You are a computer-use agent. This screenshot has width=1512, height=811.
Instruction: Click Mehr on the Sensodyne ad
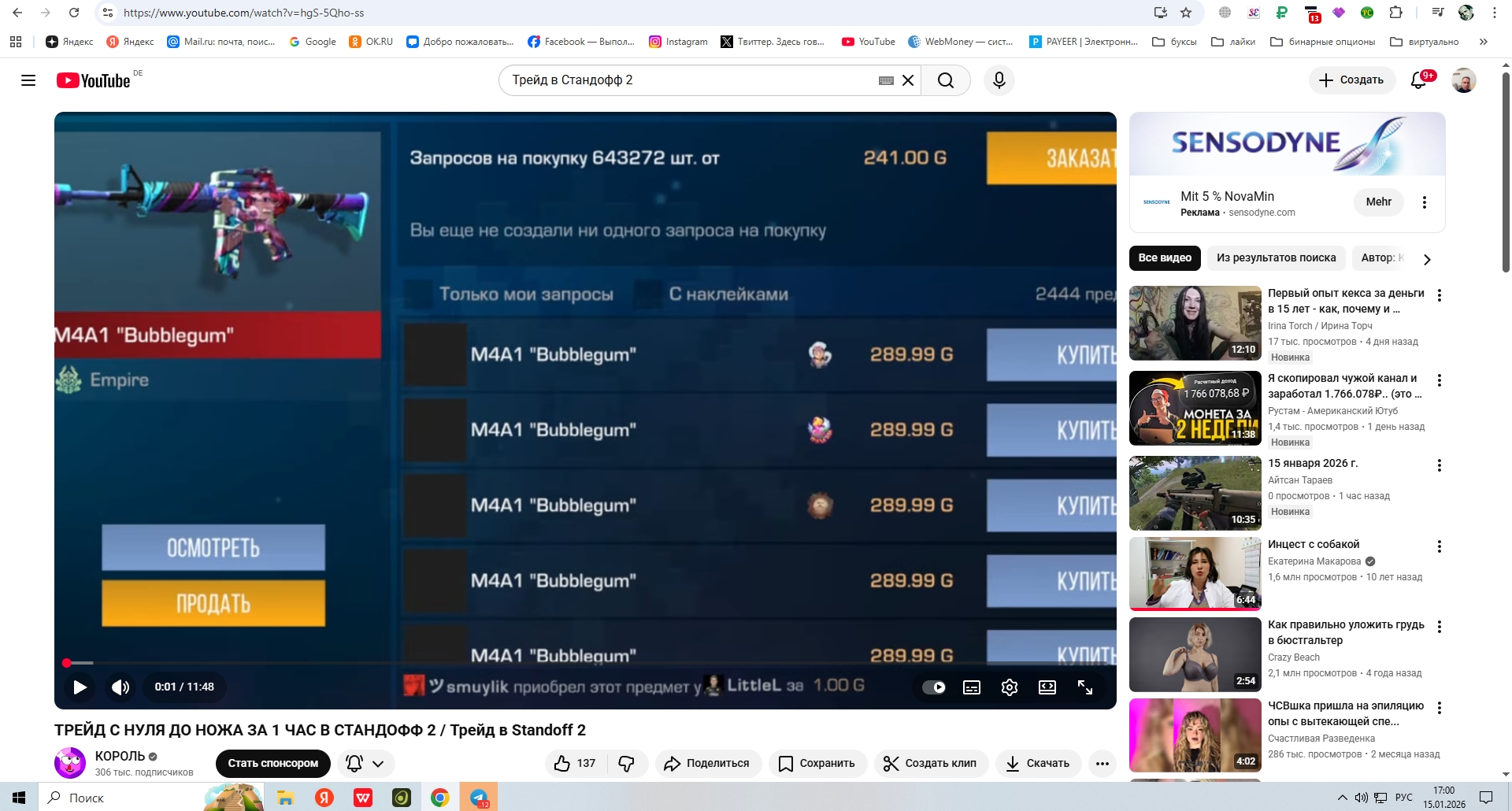[x=1379, y=202]
